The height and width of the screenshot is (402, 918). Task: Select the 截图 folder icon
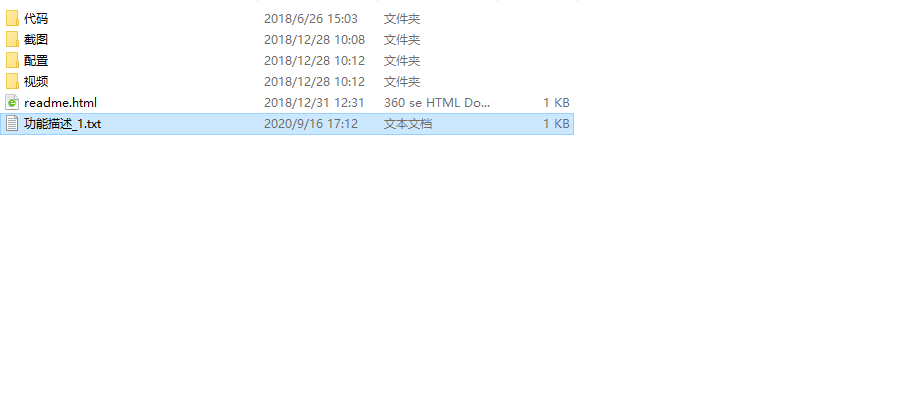tap(12, 40)
